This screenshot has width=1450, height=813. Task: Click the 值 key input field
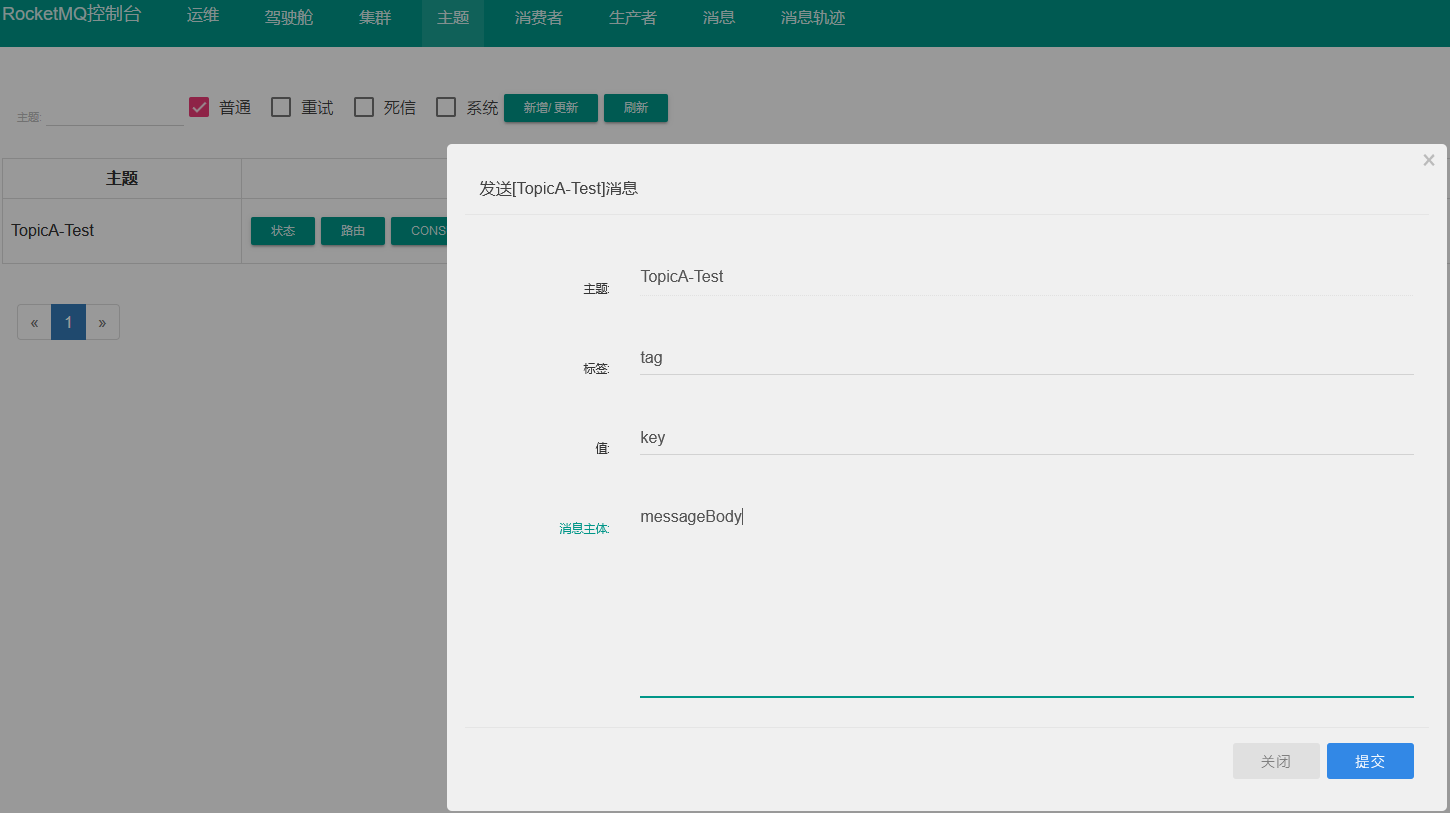tap(1026, 437)
